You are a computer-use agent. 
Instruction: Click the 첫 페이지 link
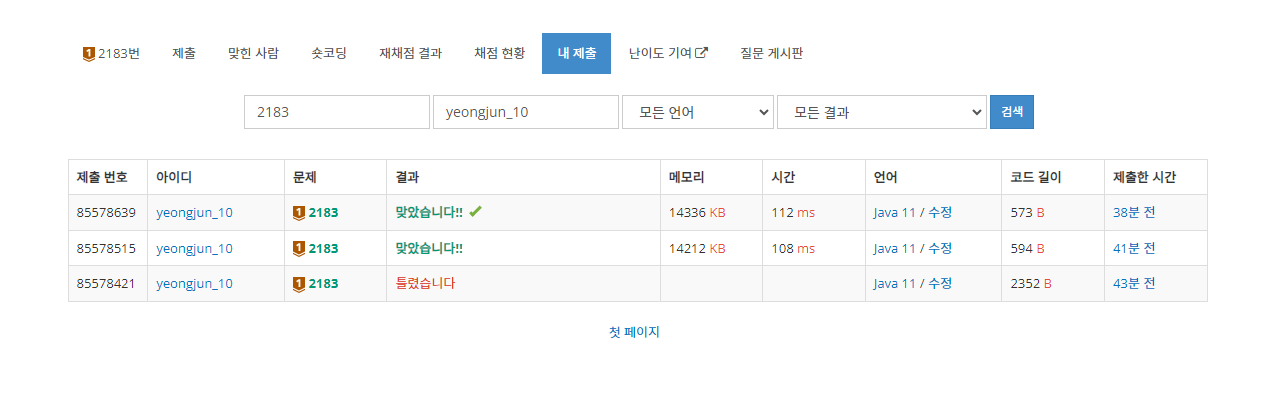[x=634, y=332]
